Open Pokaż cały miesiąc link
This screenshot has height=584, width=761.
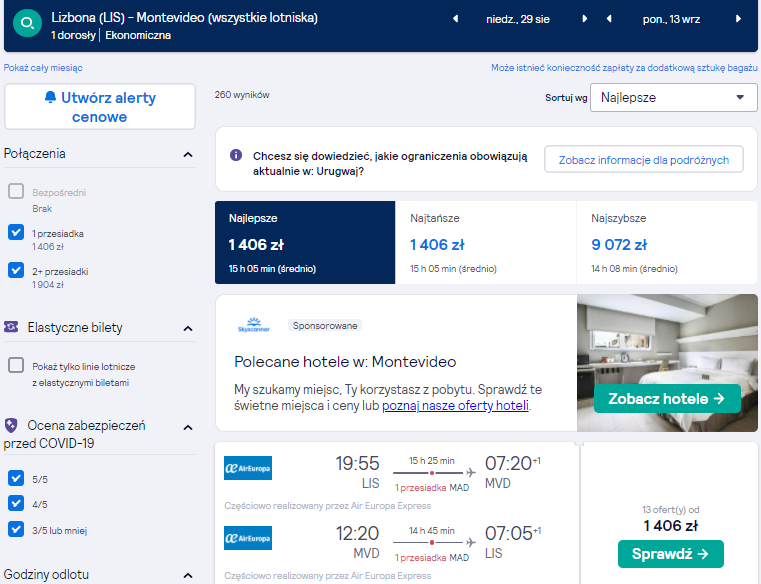43,68
